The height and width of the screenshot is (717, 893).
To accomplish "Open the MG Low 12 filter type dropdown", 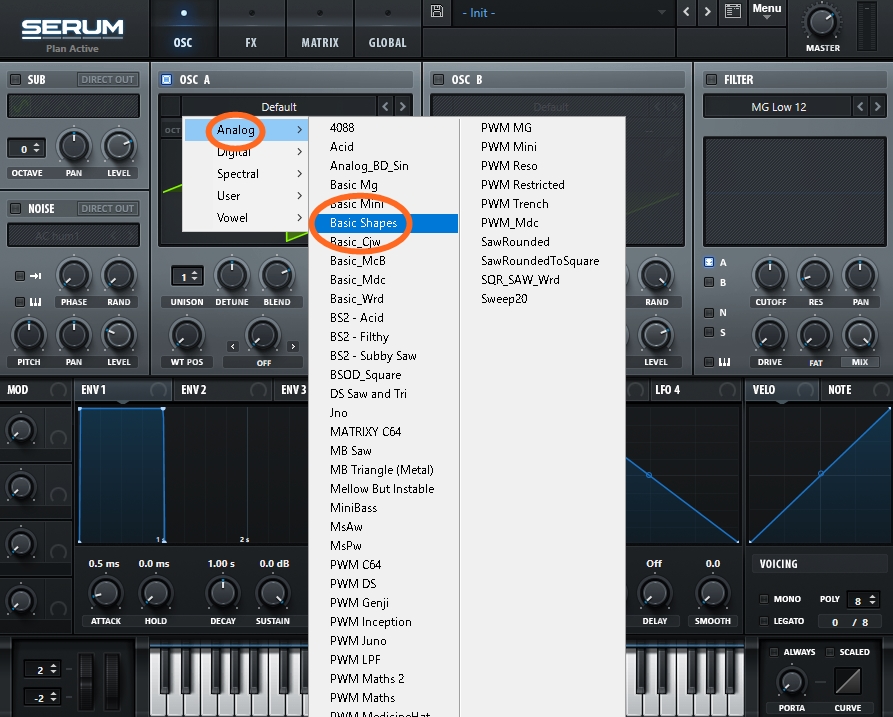I will click(778, 107).
